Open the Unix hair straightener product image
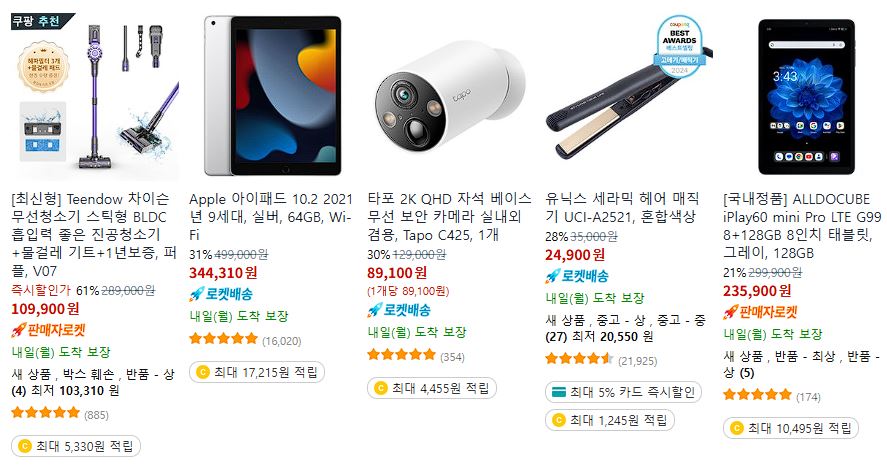The height and width of the screenshot is (467, 887). pos(628,96)
